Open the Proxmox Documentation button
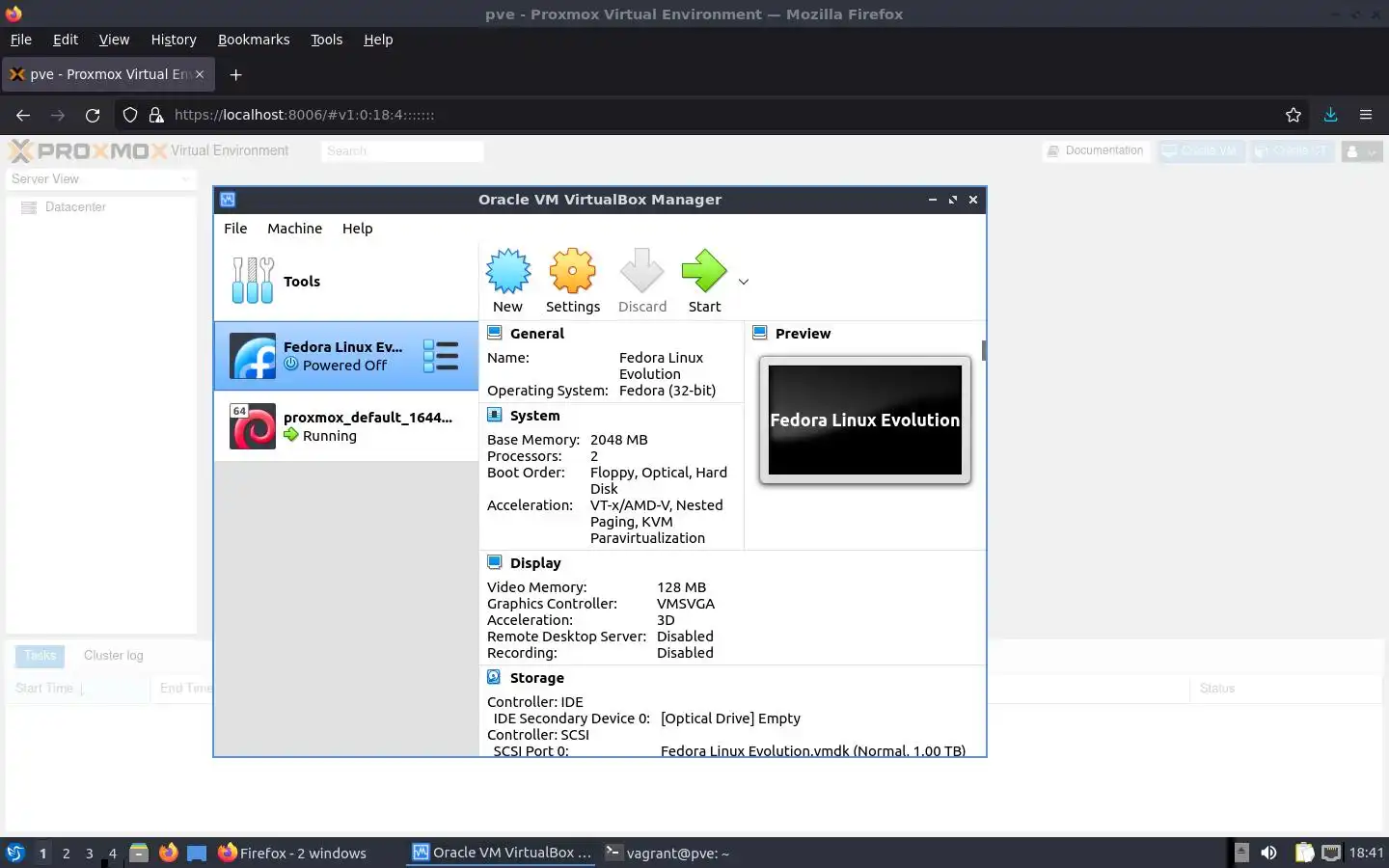1389x868 pixels. click(x=1096, y=150)
